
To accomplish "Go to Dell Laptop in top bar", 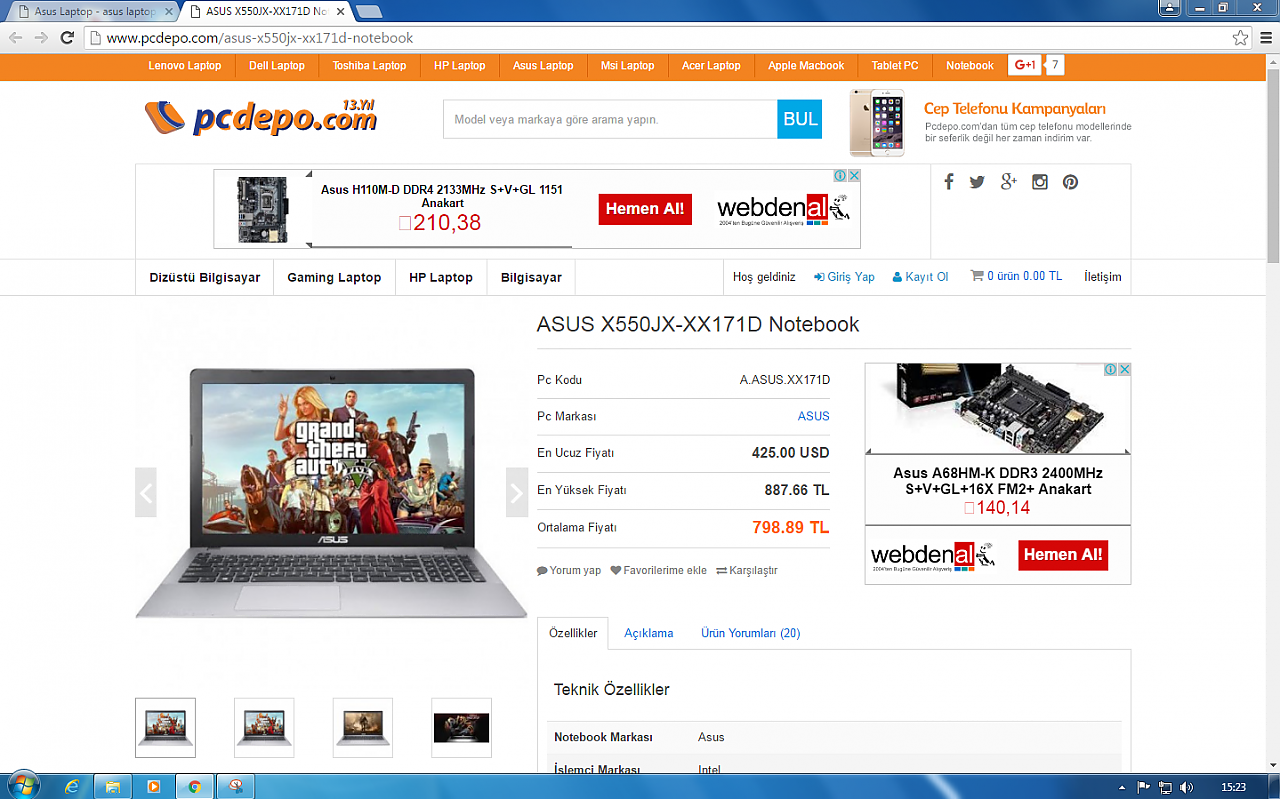I will click(277, 66).
